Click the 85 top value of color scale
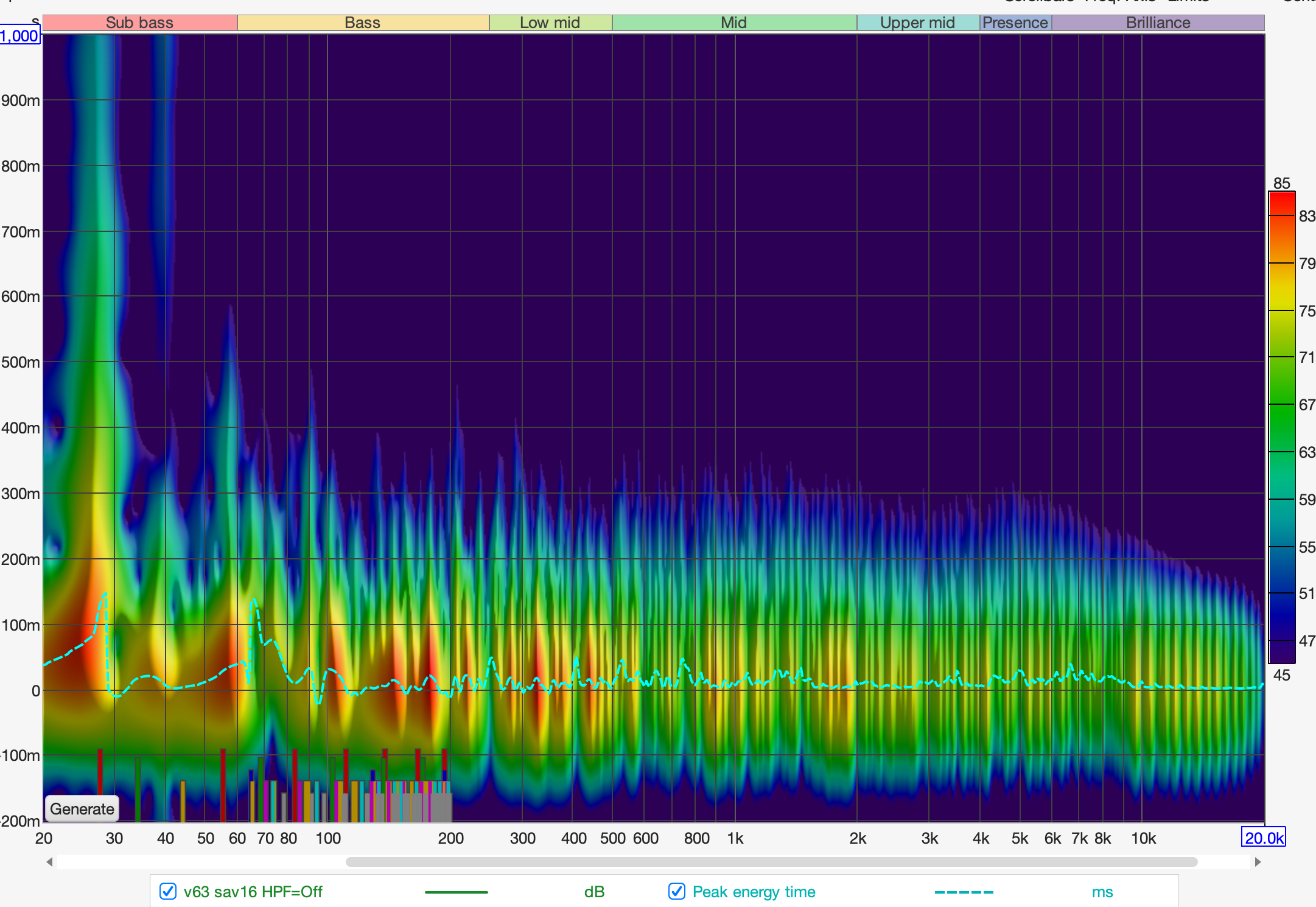This screenshot has width=1316, height=907. pos(1281,183)
